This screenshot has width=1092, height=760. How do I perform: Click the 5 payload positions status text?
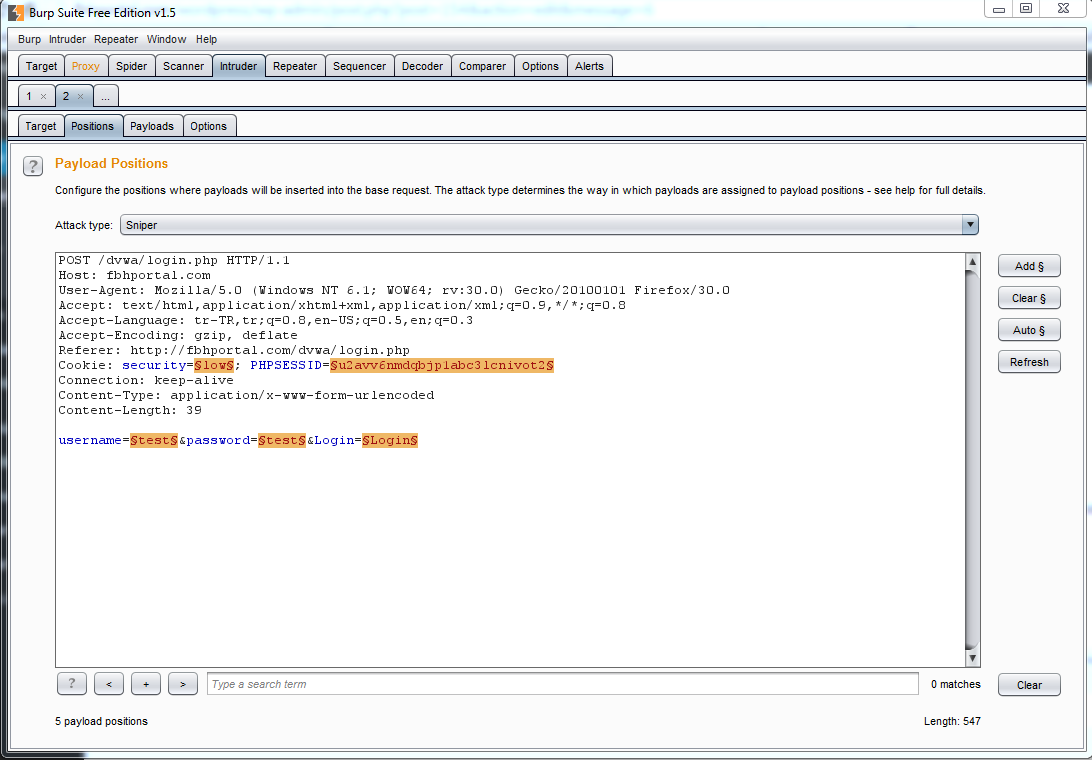click(x=102, y=722)
